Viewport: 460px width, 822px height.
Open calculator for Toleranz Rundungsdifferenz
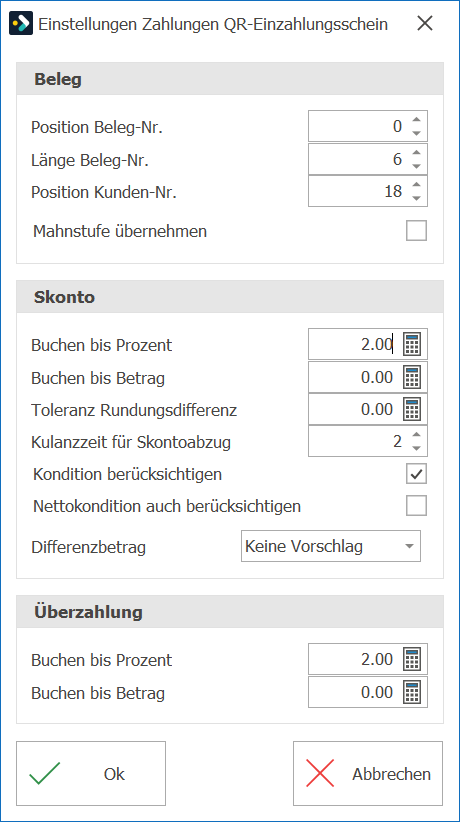click(412, 409)
